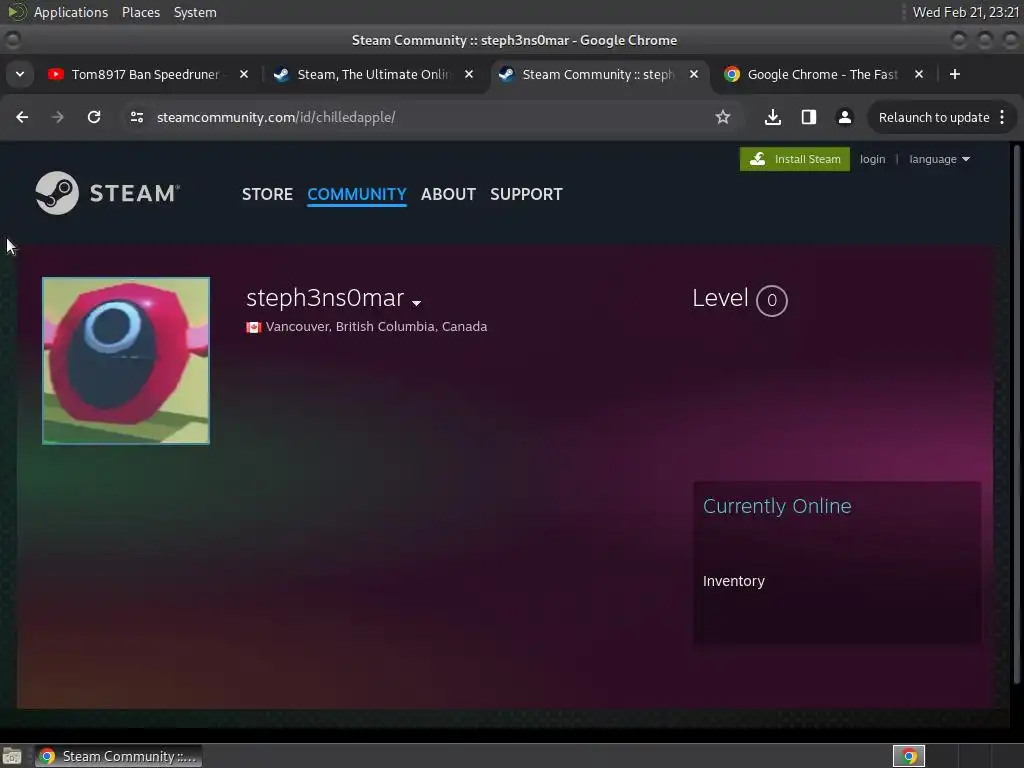This screenshot has width=1024, height=768.
Task: Switch to the Google Chrome - The Fast tab
Action: click(x=822, y=74)
